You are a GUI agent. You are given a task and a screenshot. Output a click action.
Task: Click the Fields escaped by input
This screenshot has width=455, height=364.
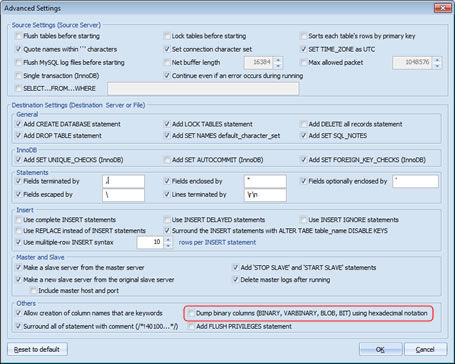(x=123, y=195)
